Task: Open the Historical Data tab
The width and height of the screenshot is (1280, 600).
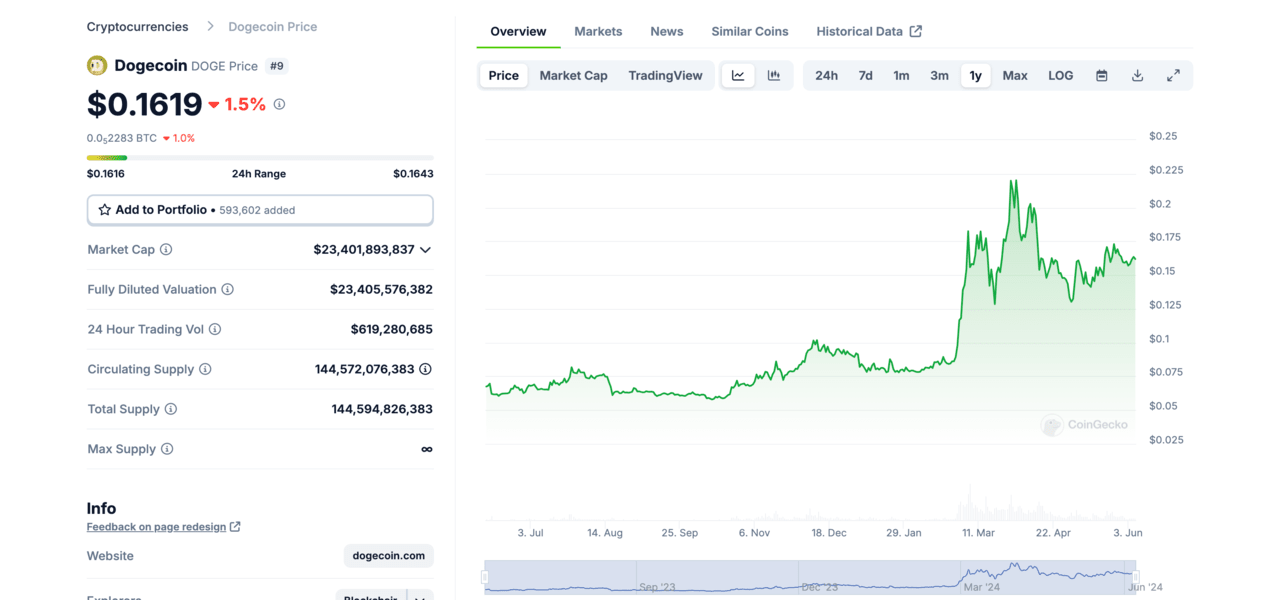Action: [x=868, y=32]
